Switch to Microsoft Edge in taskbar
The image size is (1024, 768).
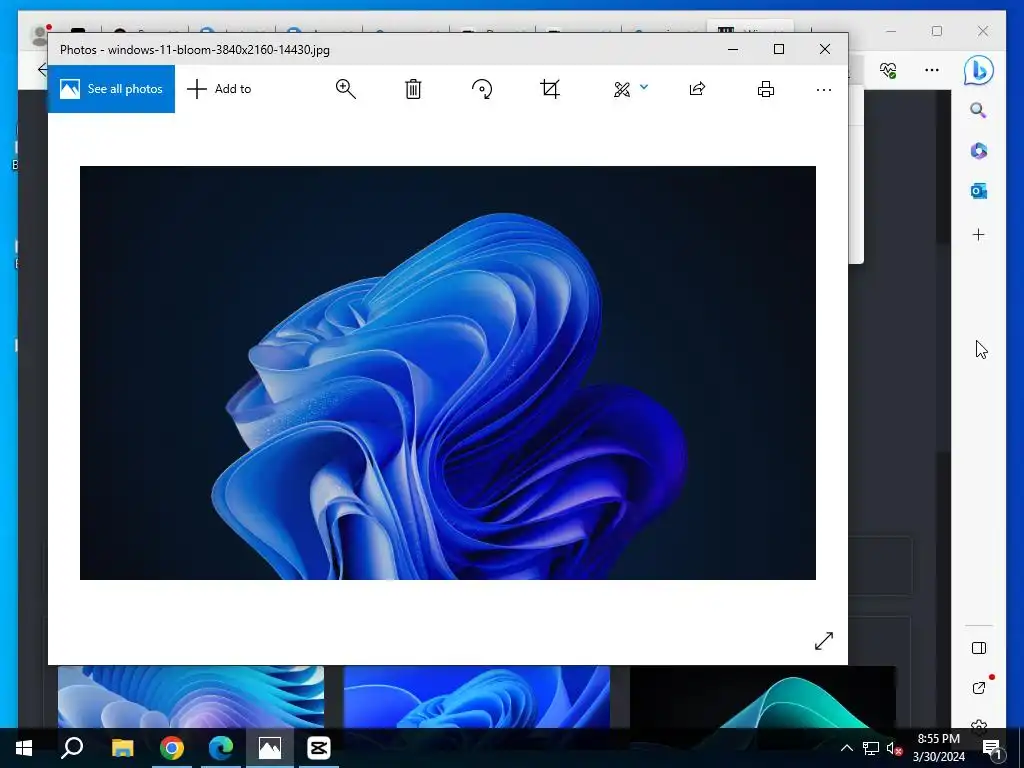point(221,748)
